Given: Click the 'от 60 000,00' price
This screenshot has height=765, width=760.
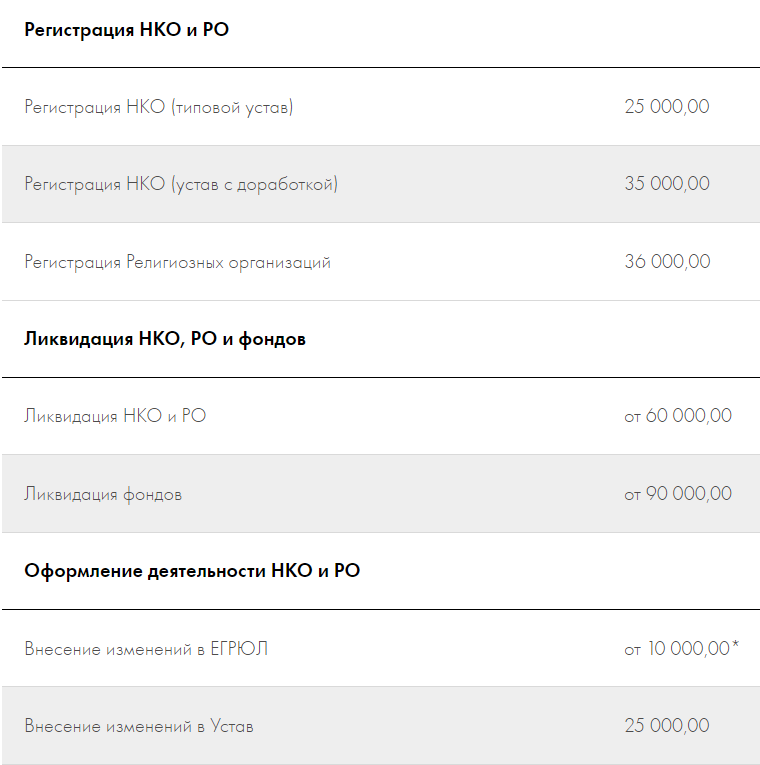Looking at the screenshot, I should (x=677, y=416).
